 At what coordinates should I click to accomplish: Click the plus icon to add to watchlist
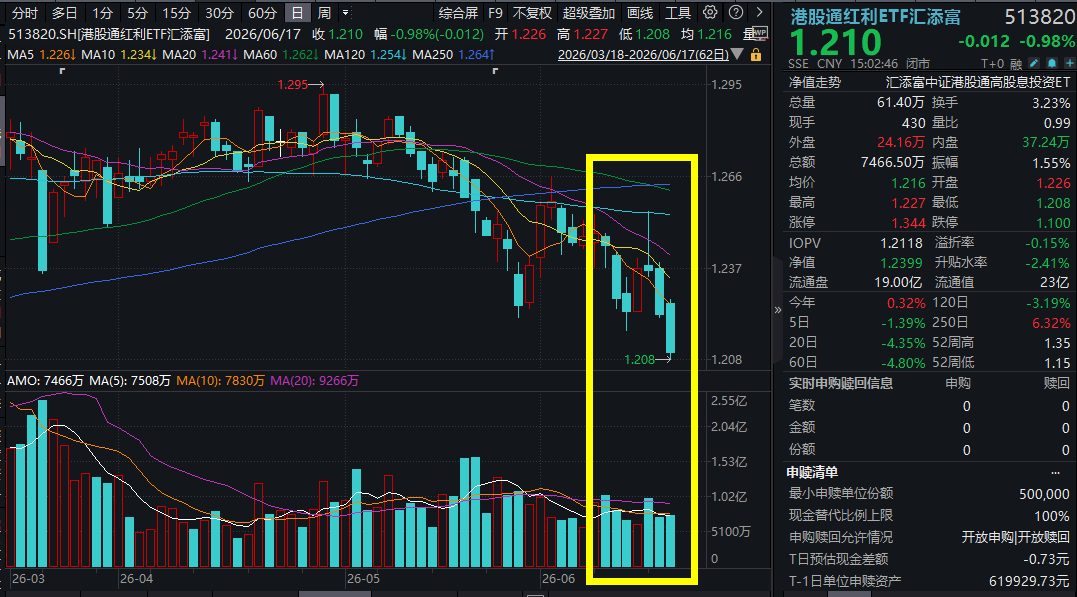pyautogui.click(x=1069, y=63)
